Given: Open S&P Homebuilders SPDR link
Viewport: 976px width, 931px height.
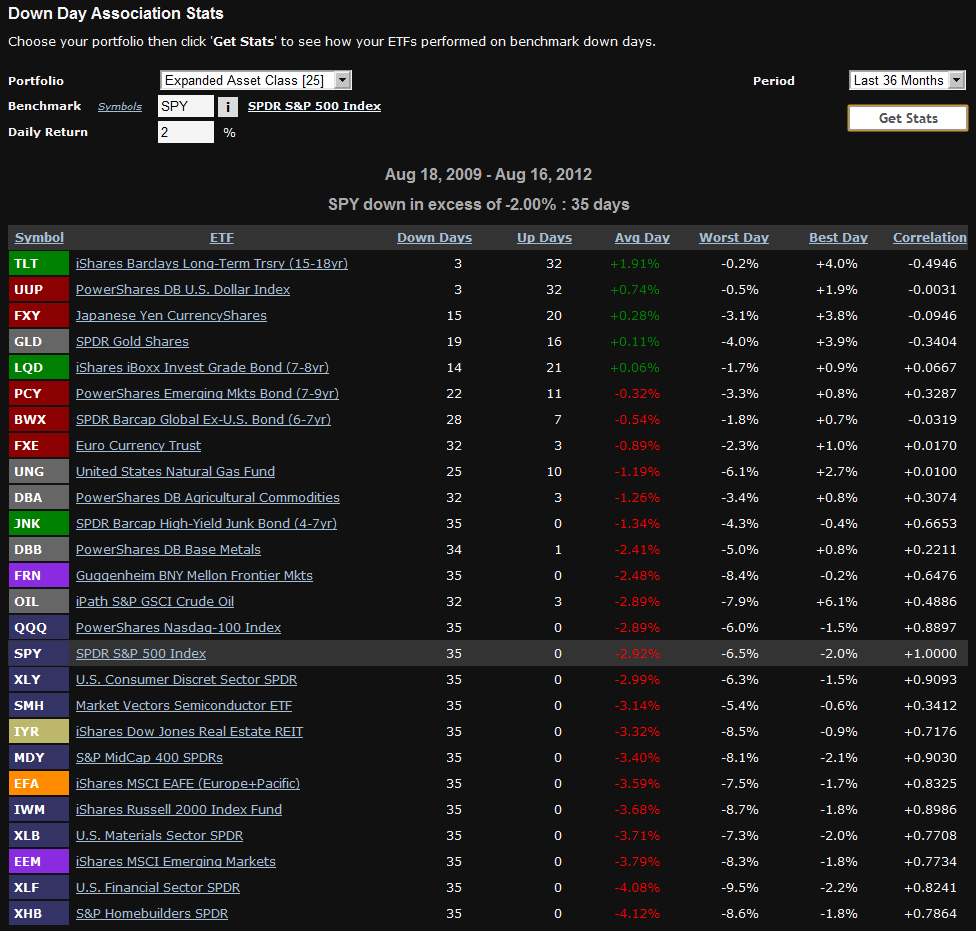Looking at the screenshot, I should click(x=152, y=914).
